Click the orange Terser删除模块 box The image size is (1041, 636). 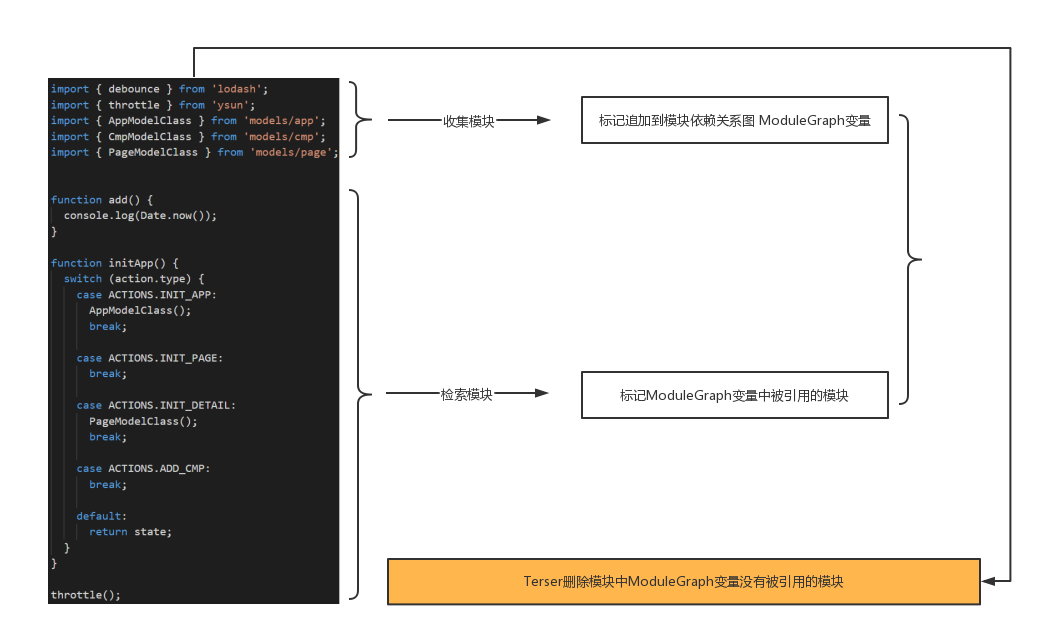pyautogui.click(x=683, y=581)
